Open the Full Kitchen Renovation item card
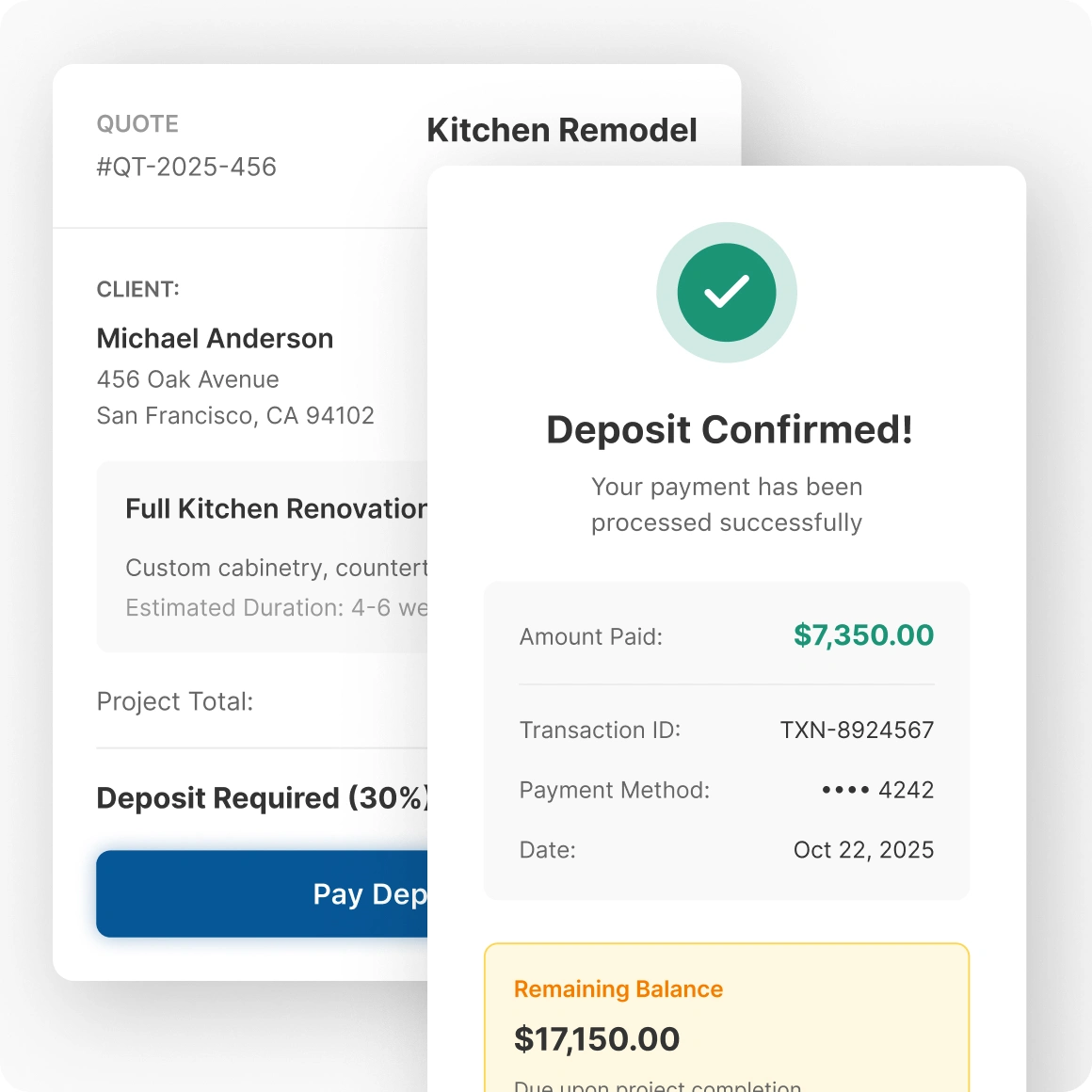The height and width of the screenshot is (1092, 1092). [x=264, y=555]
